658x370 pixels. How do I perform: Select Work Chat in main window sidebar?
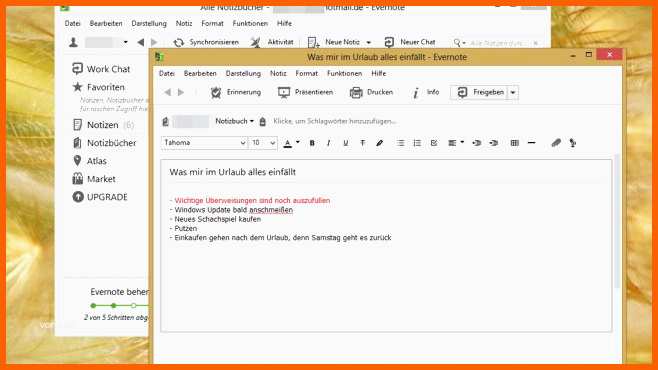[101, 69]
